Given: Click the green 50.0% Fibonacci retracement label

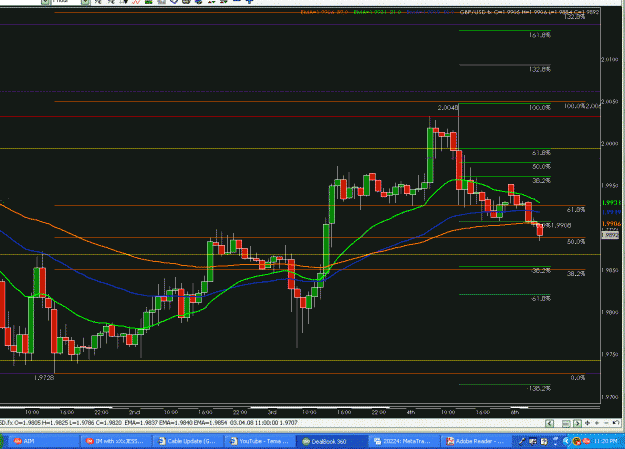Looking at the screenshot, I should [x=541, y=167].
